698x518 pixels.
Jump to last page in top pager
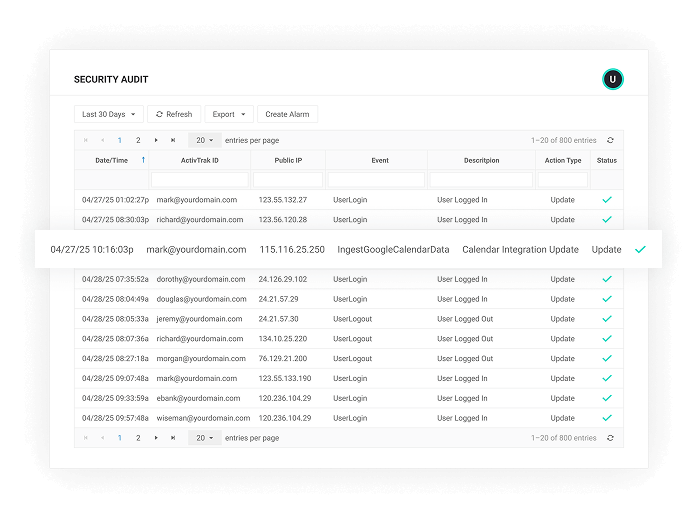(173, 141)
